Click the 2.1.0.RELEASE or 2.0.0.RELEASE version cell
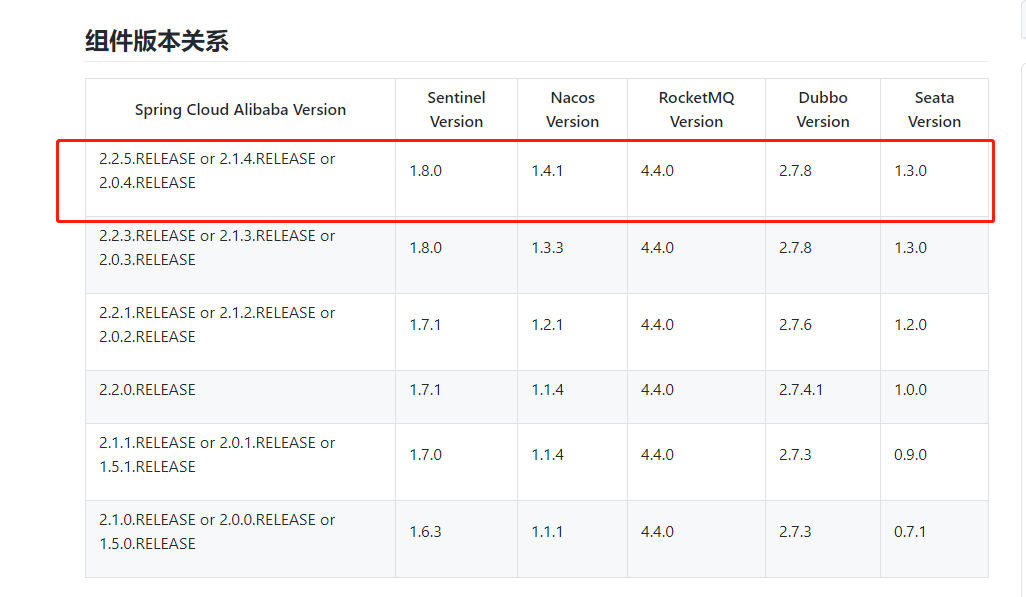Viewport: 1026px width, 597px height. [x=240, y=539]
